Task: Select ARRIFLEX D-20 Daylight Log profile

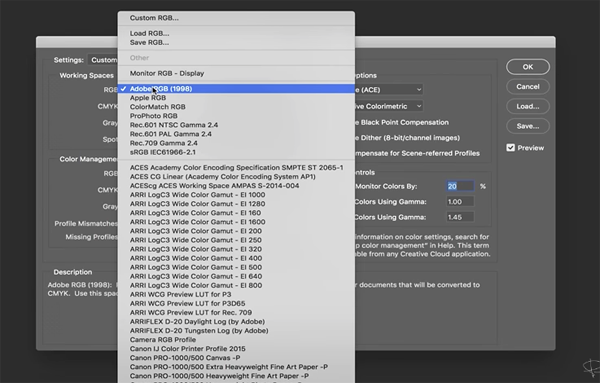Action: [236, 322]
